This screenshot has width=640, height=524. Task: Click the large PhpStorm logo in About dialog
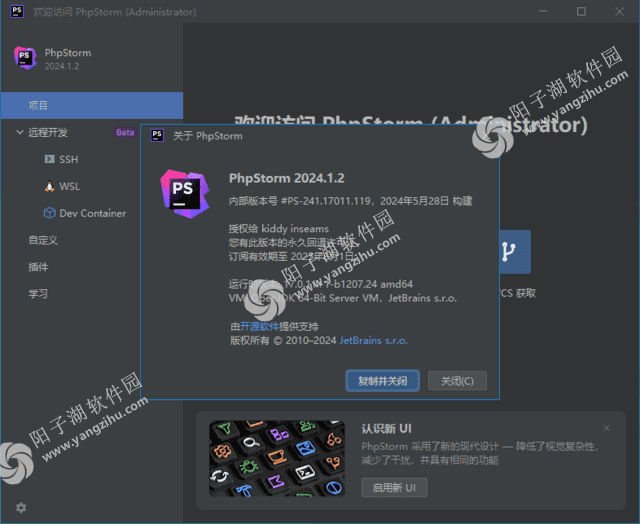[x=185, y=193]
